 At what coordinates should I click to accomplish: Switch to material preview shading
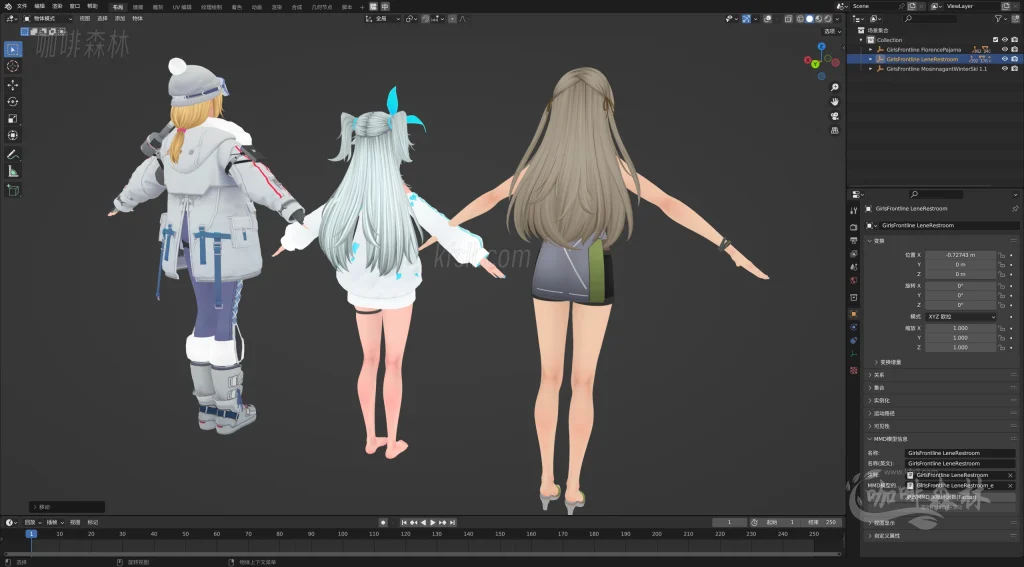coord(819,19)
